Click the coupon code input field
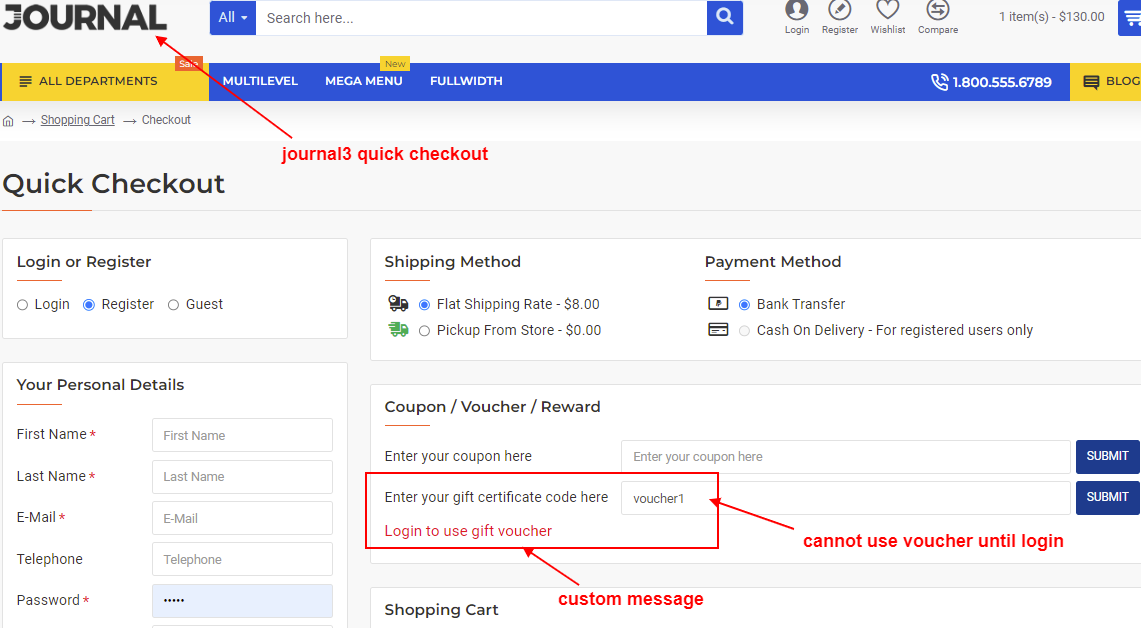Viewport: 1141px width, 628px height. coord(845,456)
